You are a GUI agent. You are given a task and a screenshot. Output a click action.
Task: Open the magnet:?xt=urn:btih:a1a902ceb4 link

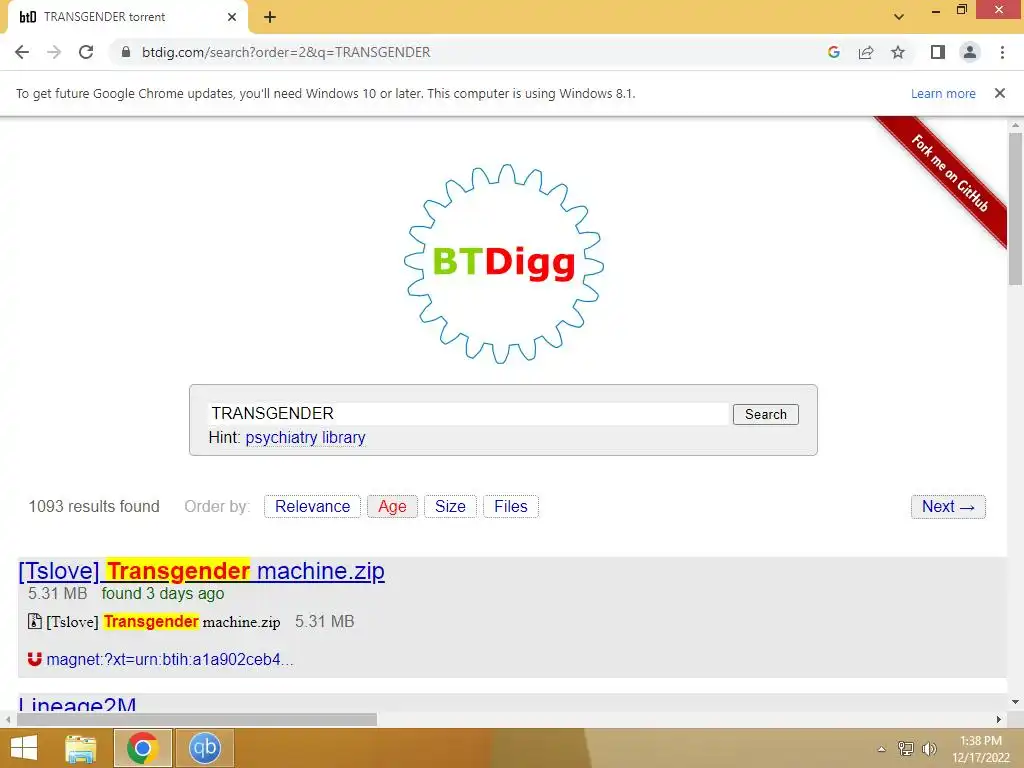pos(170,660)
